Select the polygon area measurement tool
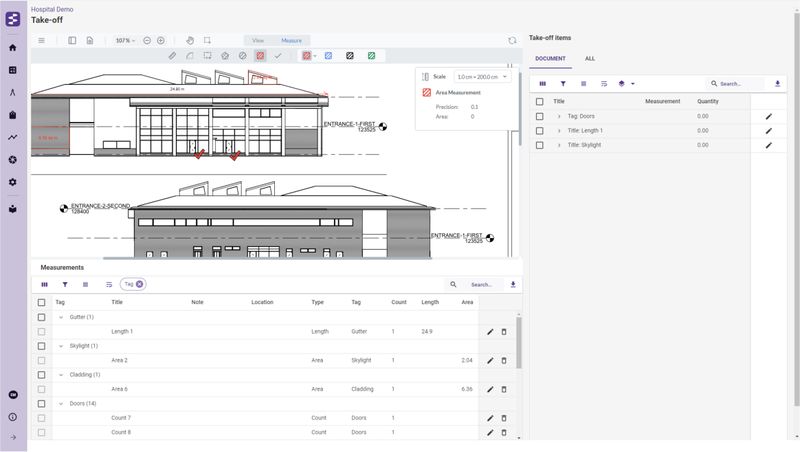Screen dimensions: 800x452 point(225,56)
